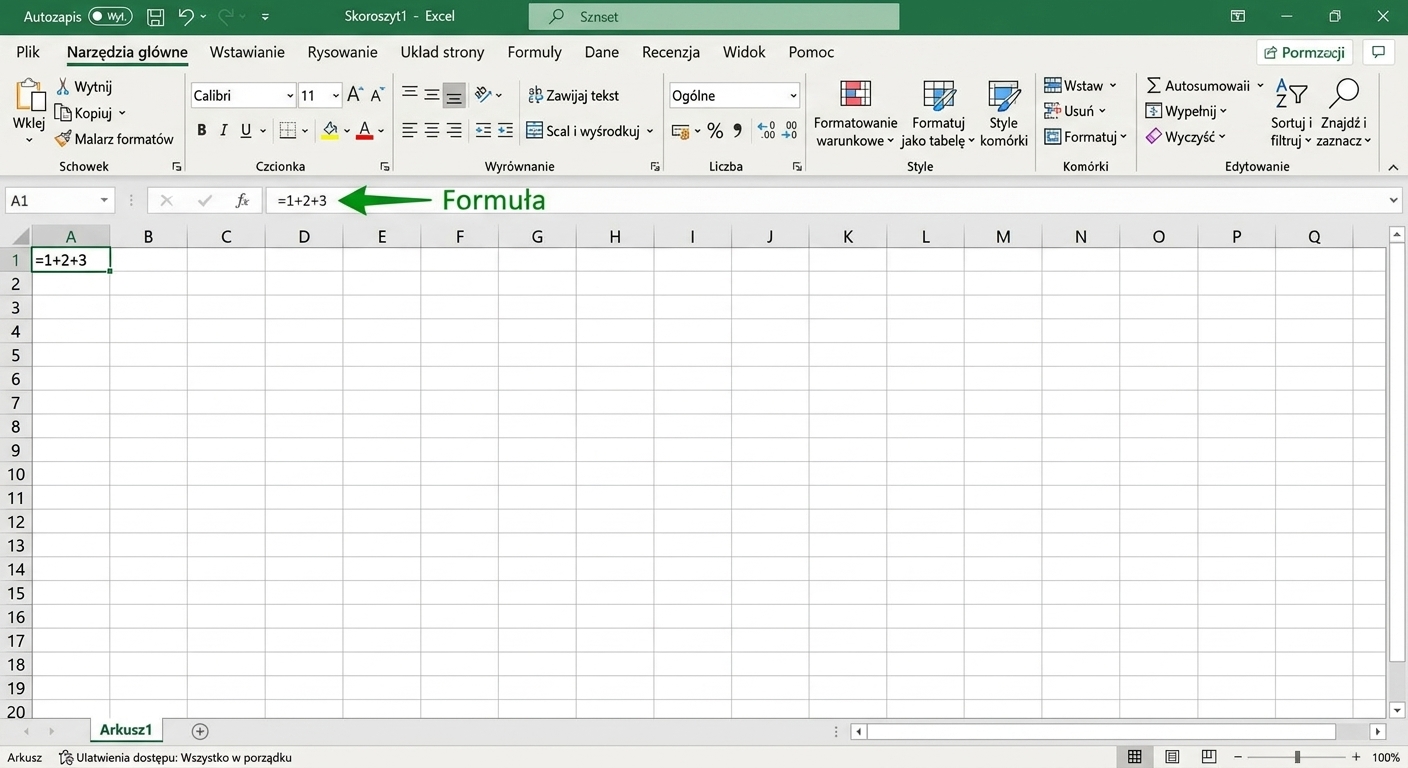1408x768 pixels.
Task: Switch to Normal view icon
Action: pos(1135,757)
